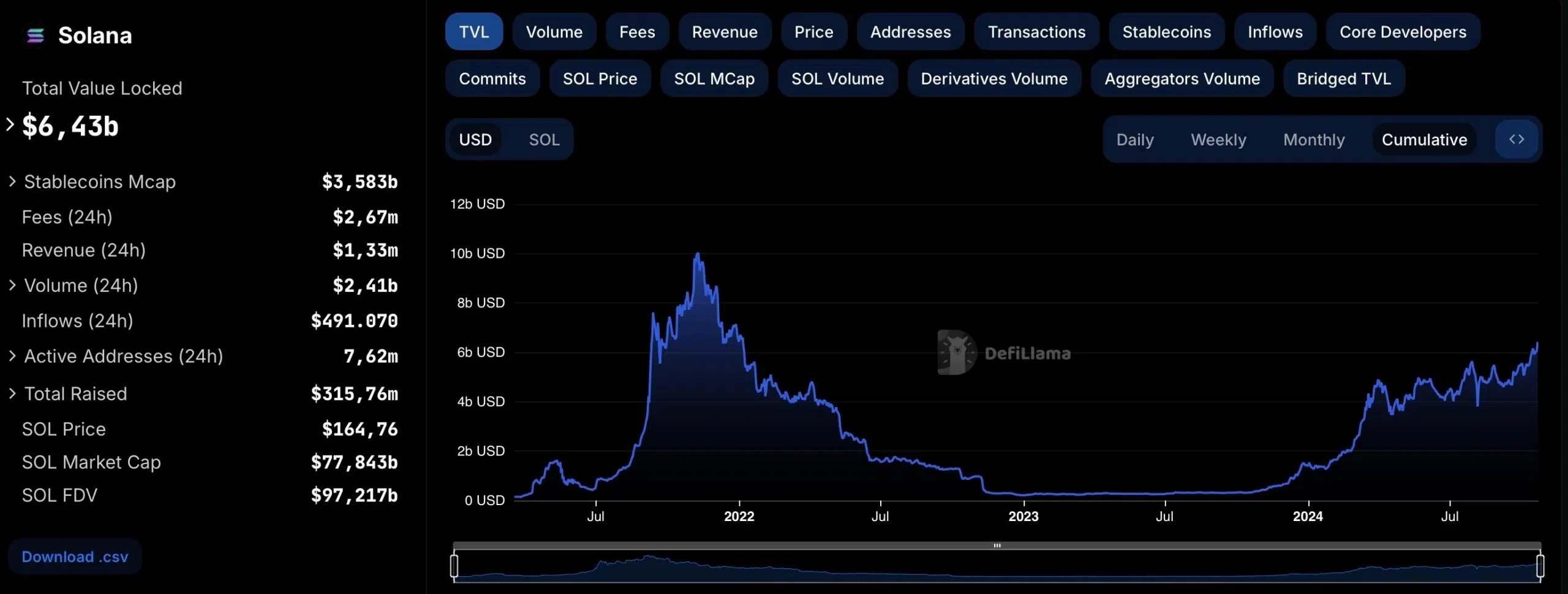Show Transactions on the chart
Image resolution: width=1568 pixels, height=594 pixels.
click(1037, 32)
